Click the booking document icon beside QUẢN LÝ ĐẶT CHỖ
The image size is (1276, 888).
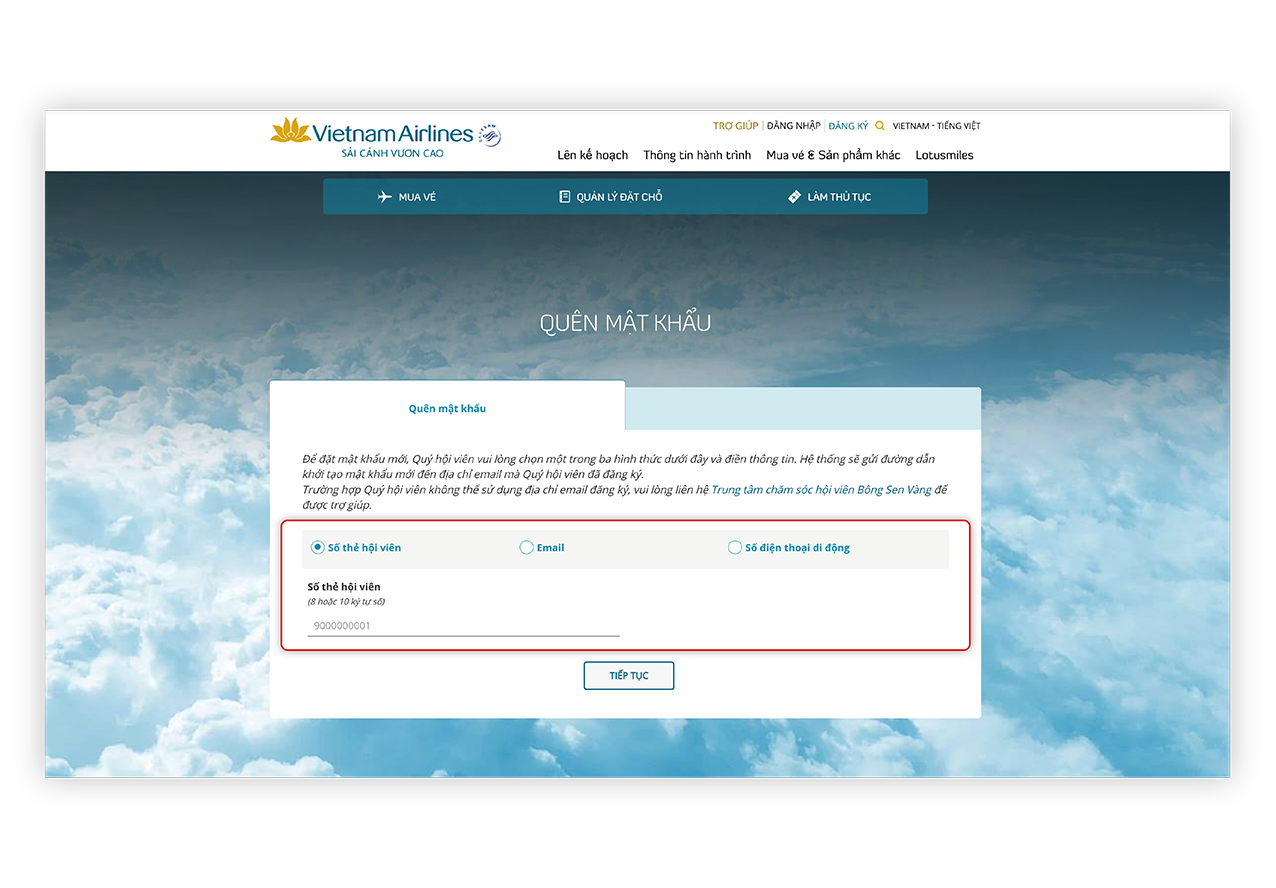(x=565, y=196)
